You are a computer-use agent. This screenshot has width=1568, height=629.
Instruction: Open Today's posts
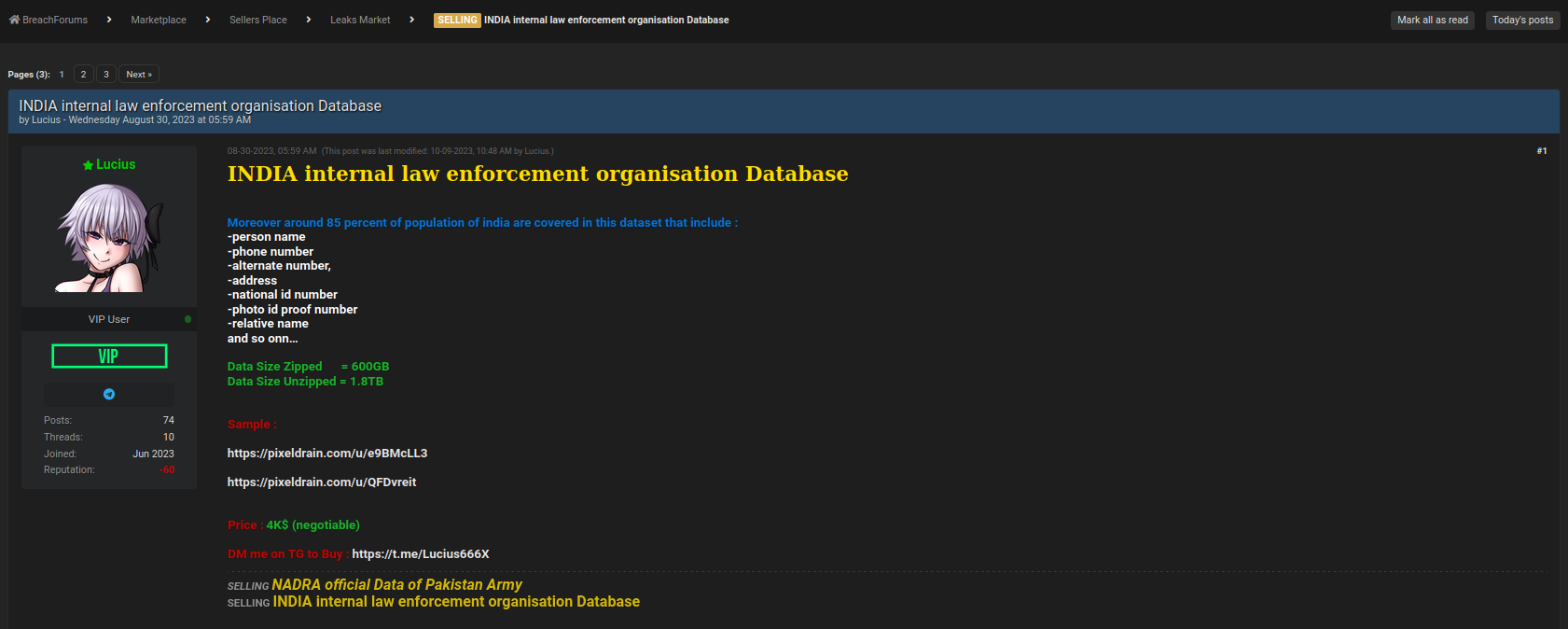coord(1522,20)
